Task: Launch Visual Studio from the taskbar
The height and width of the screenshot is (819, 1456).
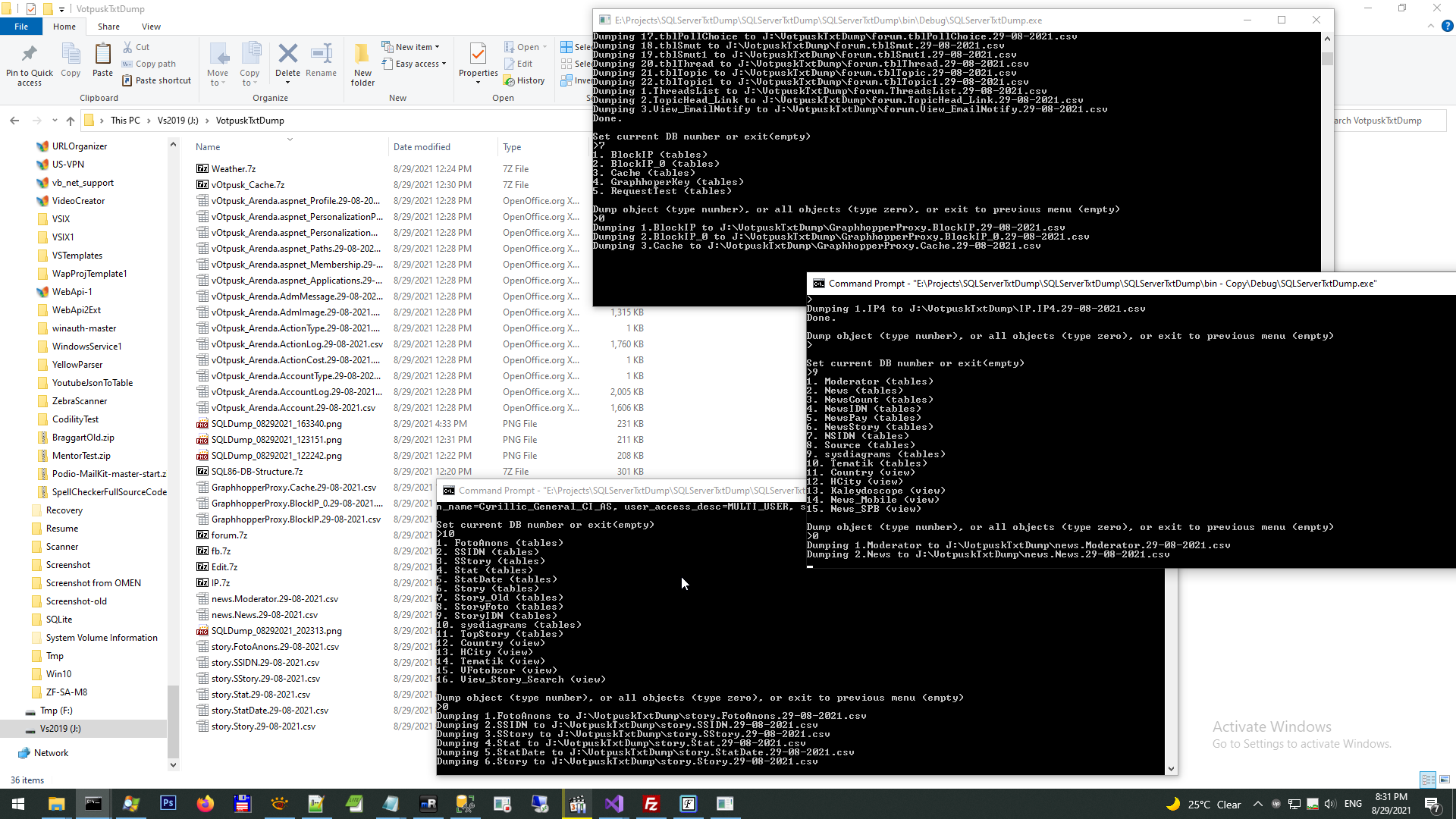Action: [614, 804]
